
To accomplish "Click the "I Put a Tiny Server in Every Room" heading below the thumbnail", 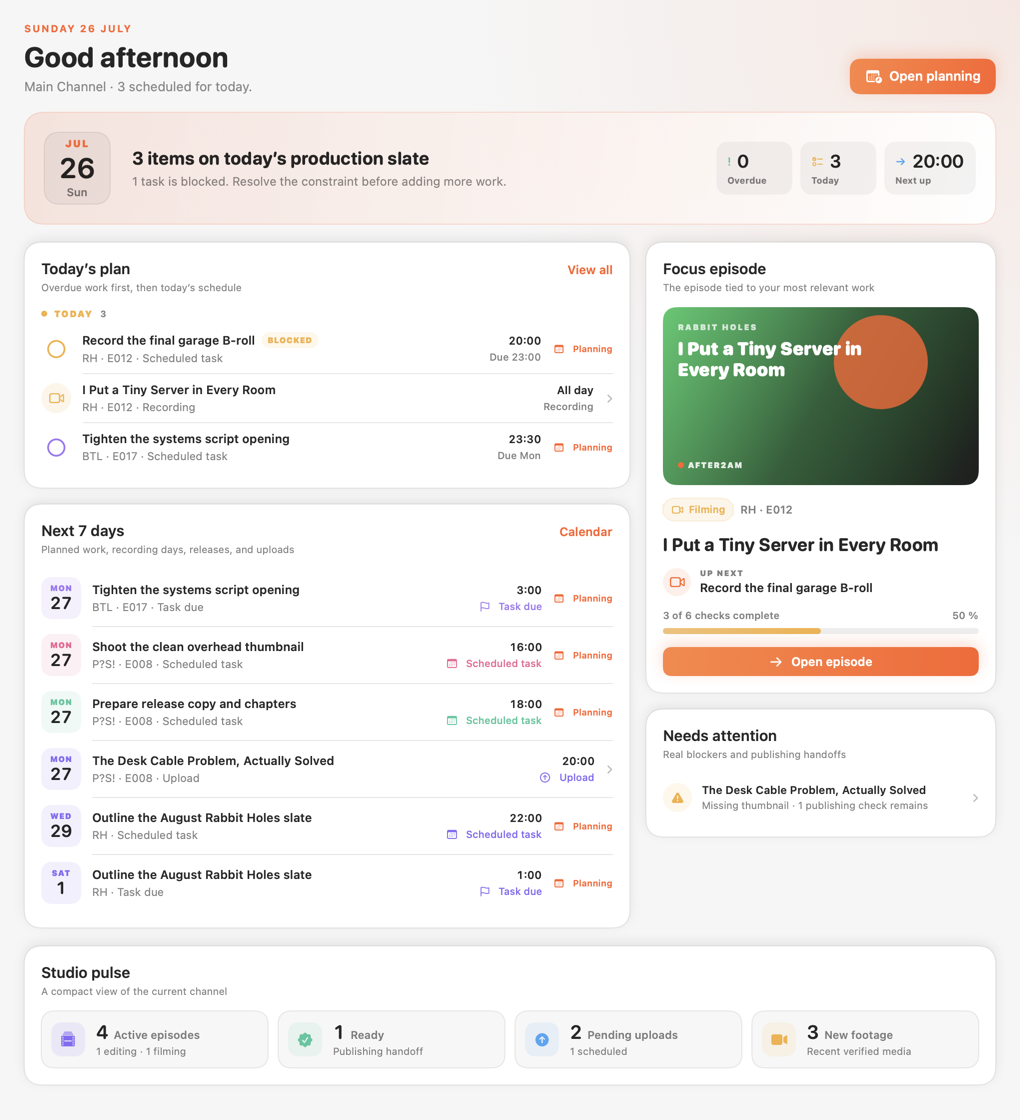I will point(801,546).
